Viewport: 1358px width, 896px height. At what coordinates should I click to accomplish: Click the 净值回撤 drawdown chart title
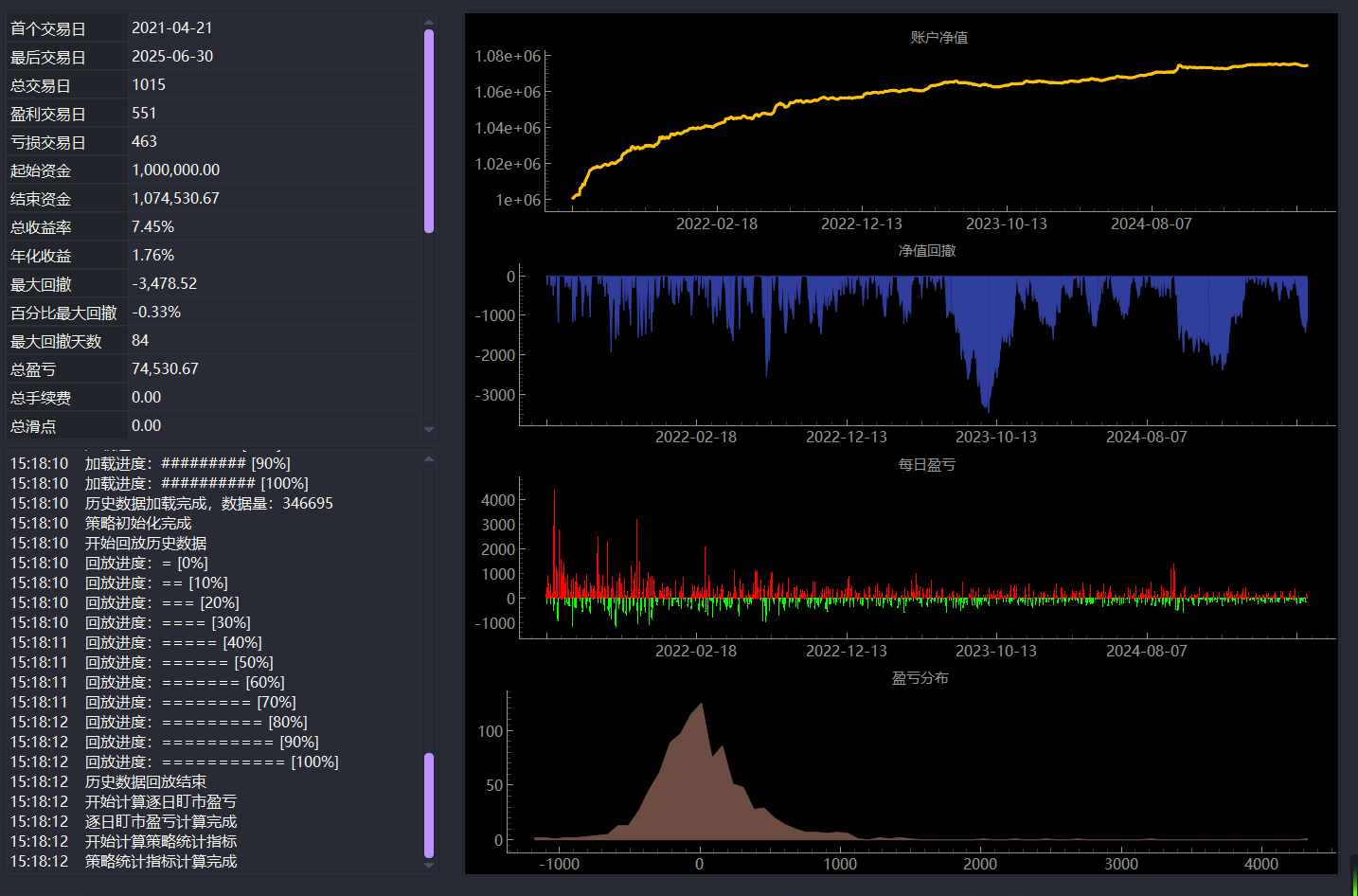click(x=927, y=251)
